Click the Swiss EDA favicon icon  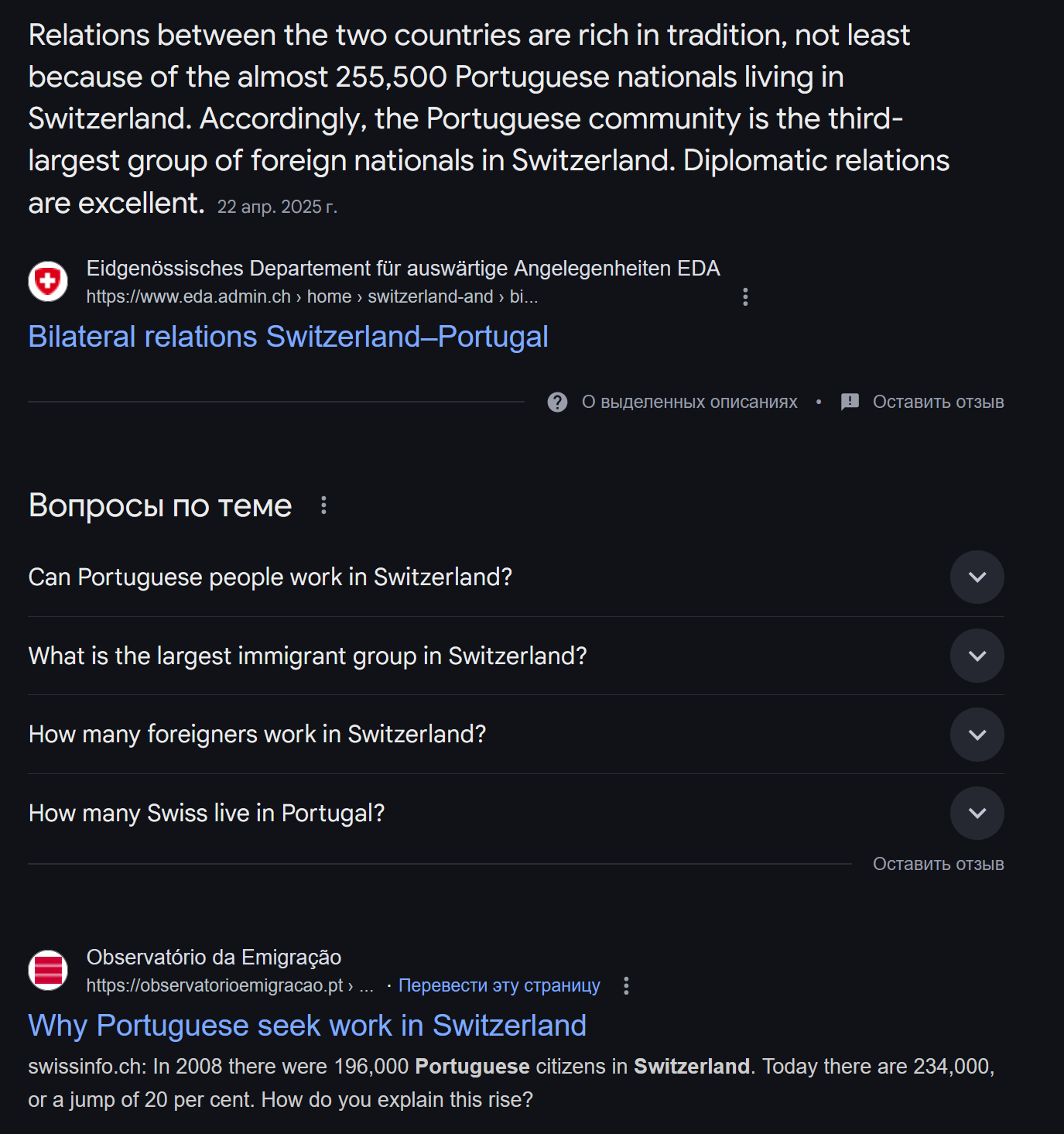(48, 281)
